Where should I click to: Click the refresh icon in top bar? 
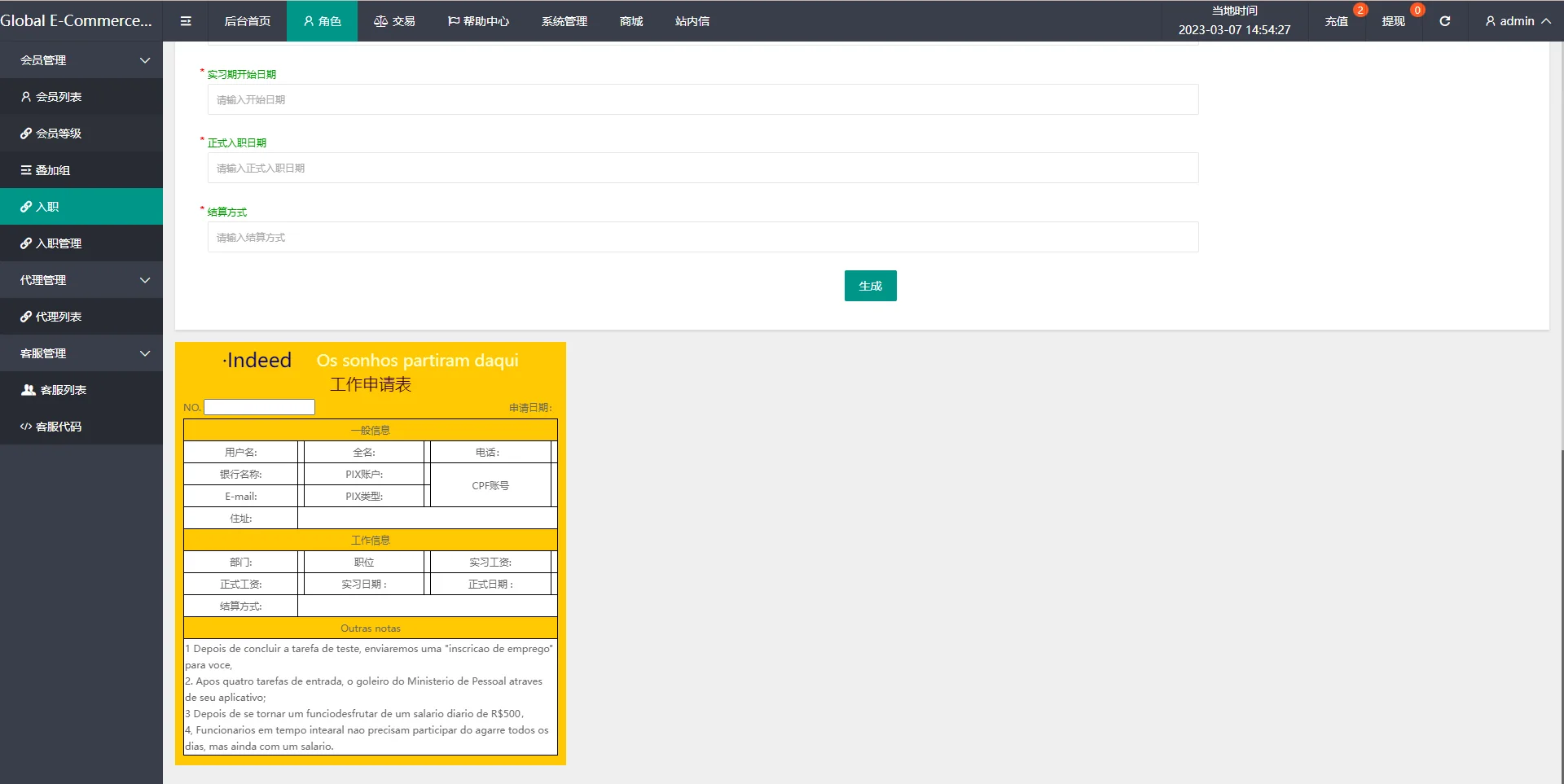(x=1444, y=21)
